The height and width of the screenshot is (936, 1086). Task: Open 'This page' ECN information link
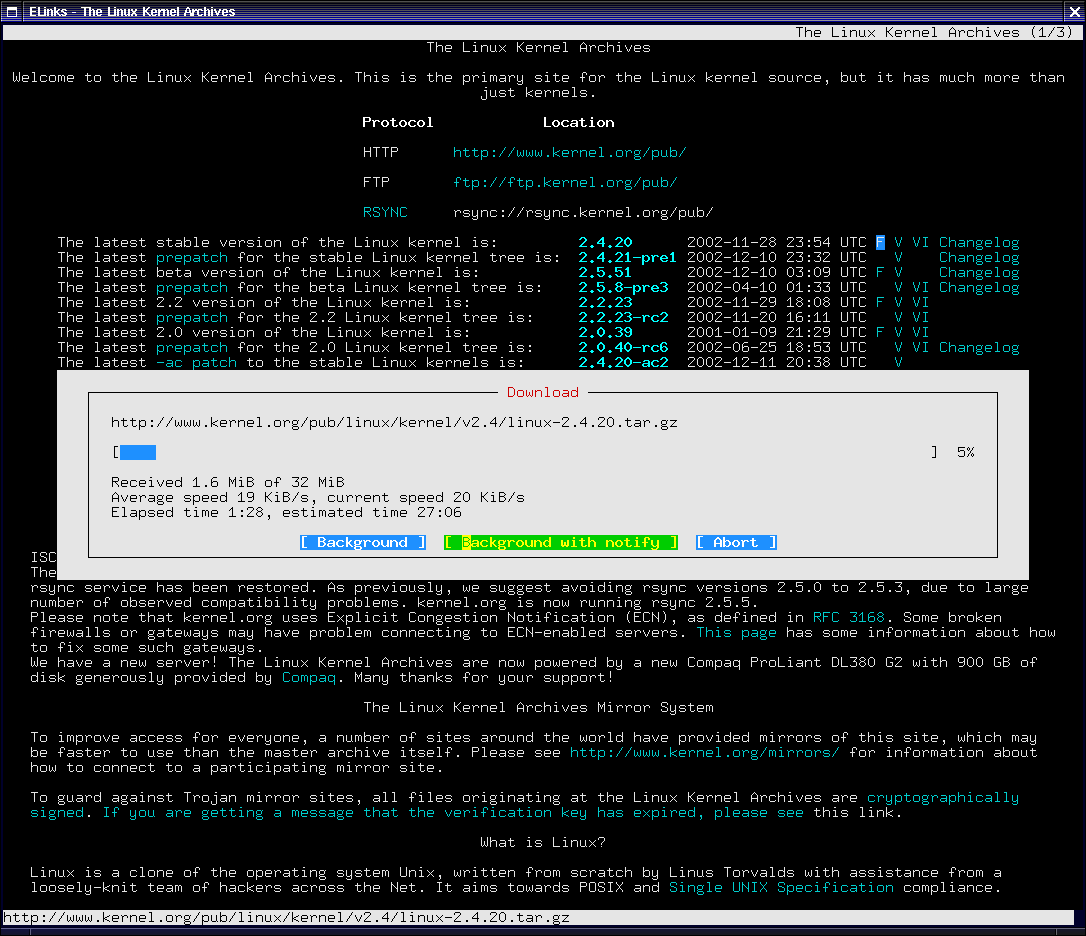pos(736,633)
